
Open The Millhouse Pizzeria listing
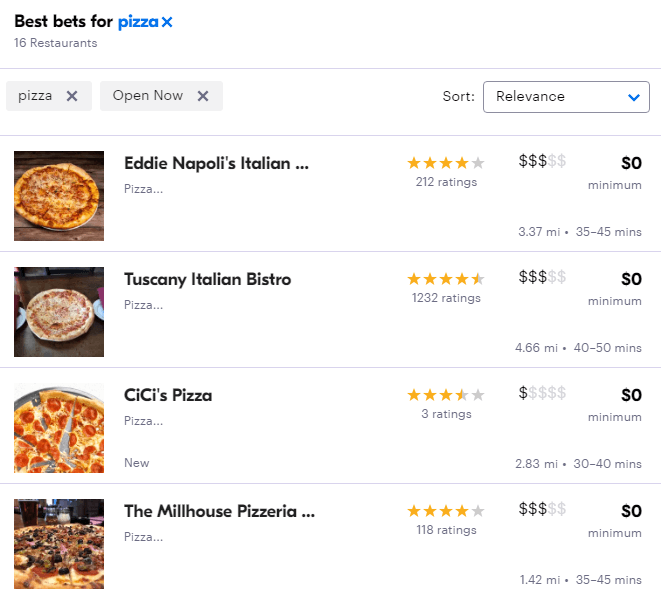click(x=219, y=511)
